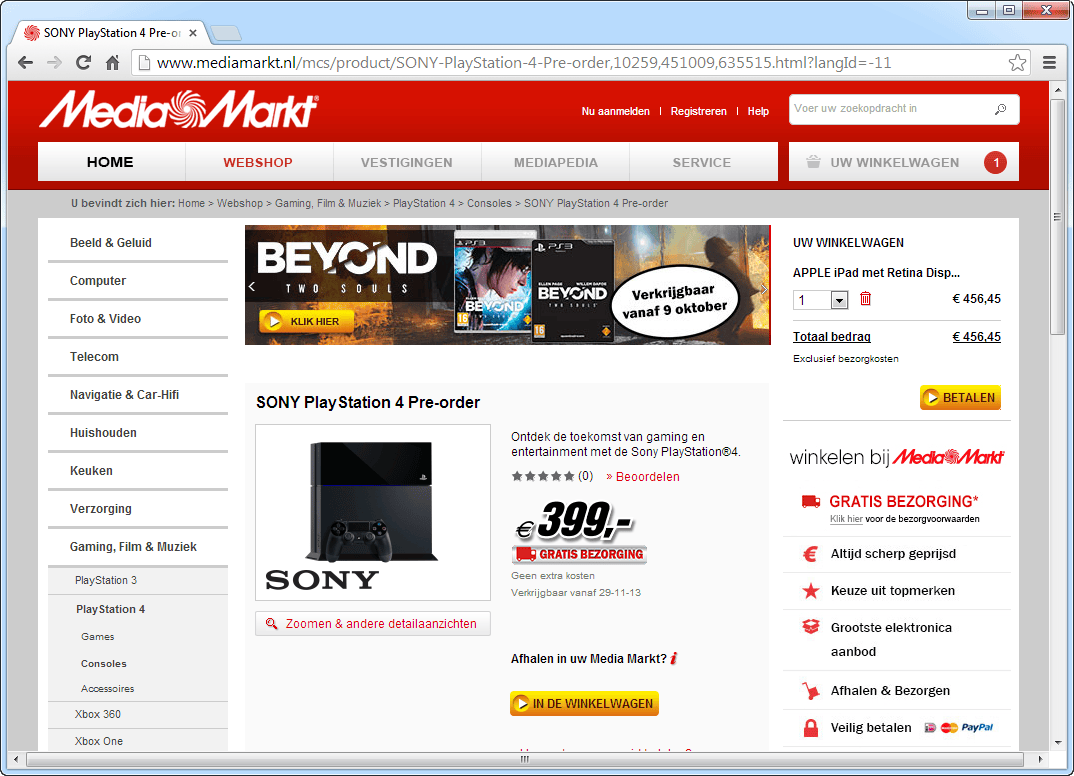
Task: Click the 'Totaal bedrag' link
Action: [832, 336]
